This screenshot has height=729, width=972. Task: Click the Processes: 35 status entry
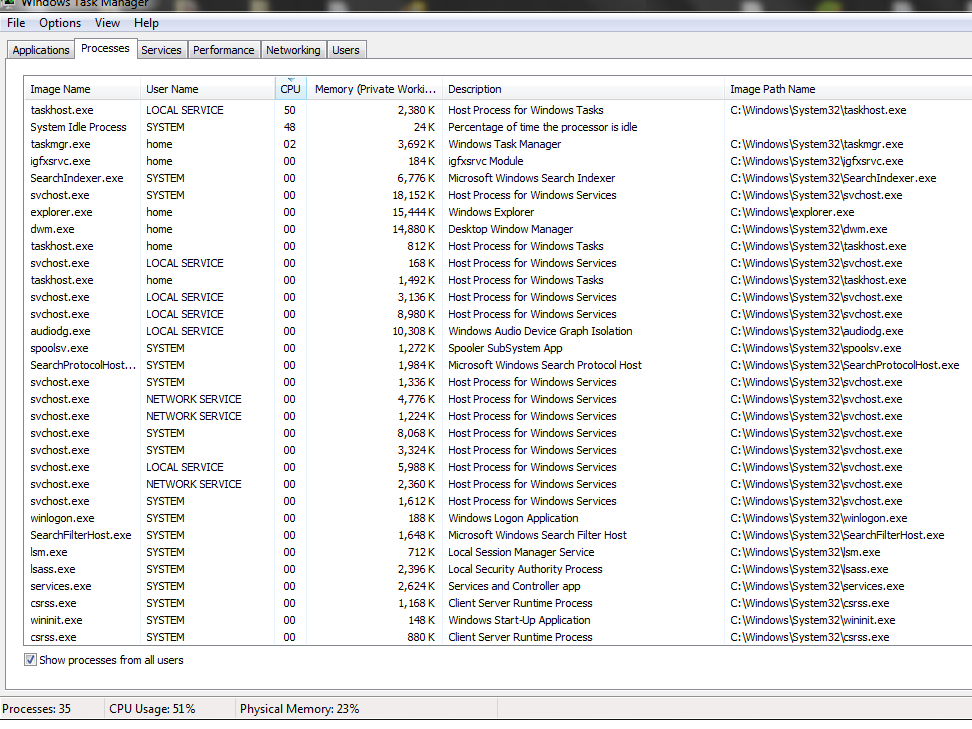click(37, 709)
